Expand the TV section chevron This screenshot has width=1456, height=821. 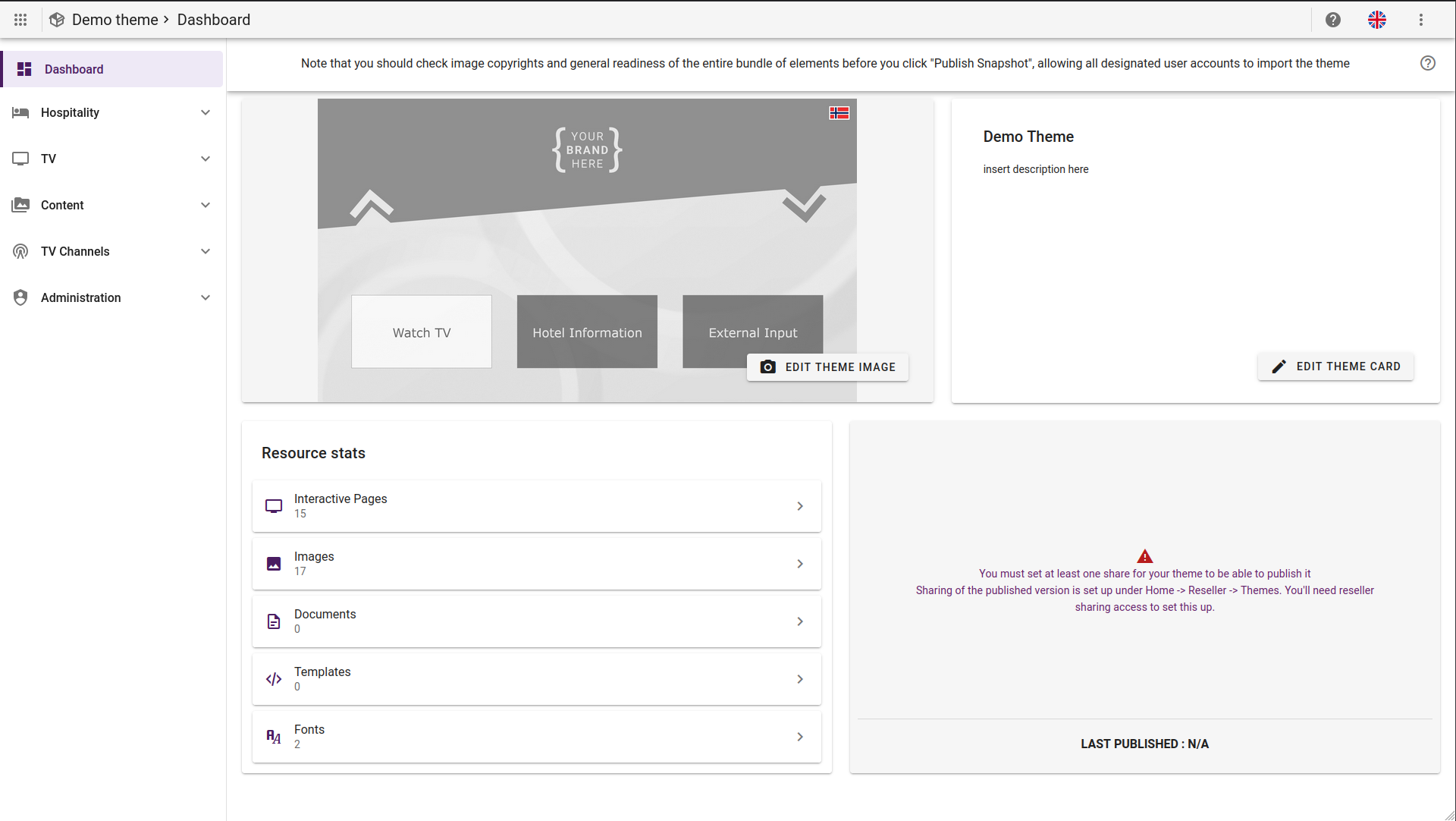[x=205, y=159]
